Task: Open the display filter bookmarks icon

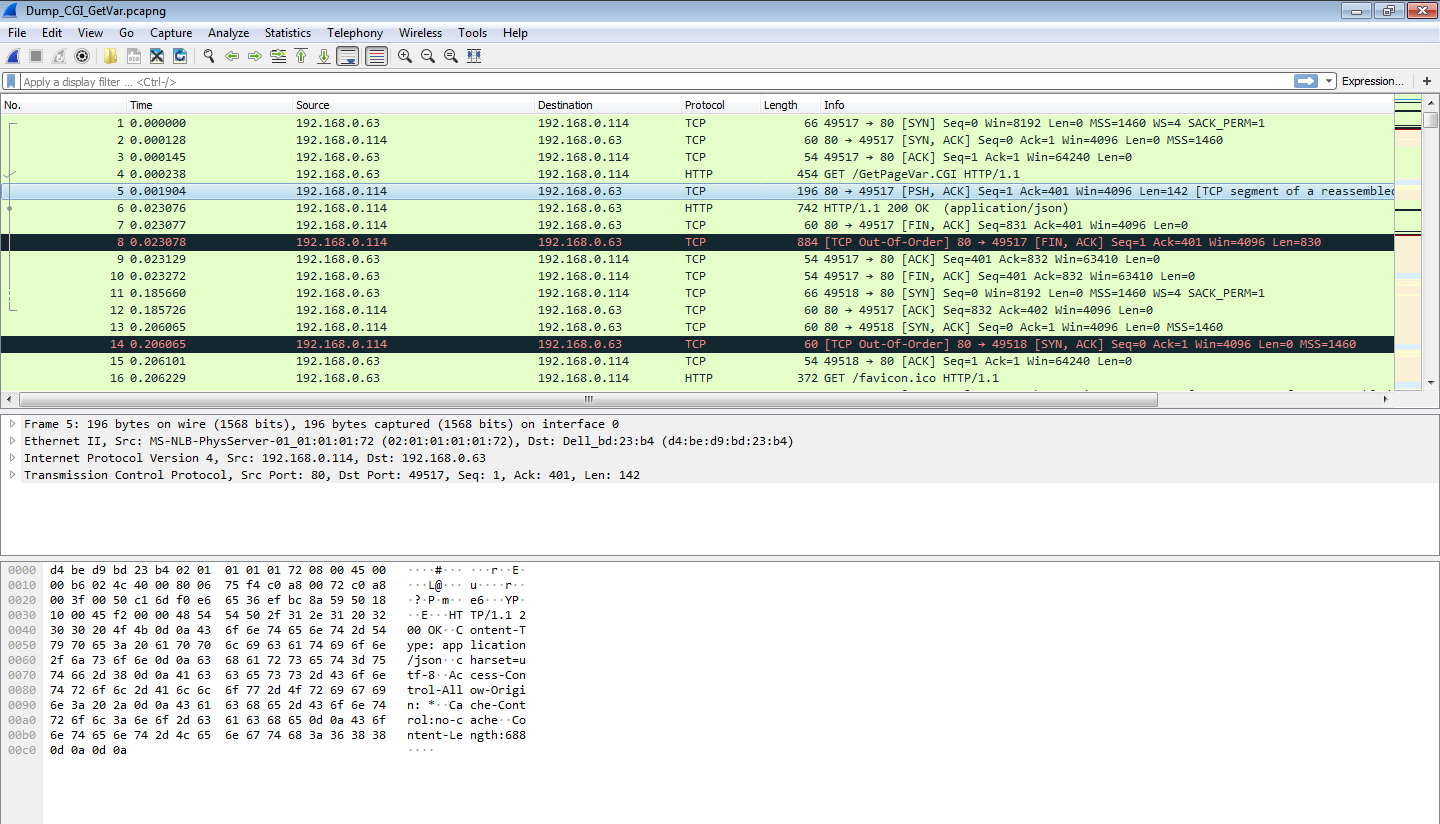Action: 11,81
